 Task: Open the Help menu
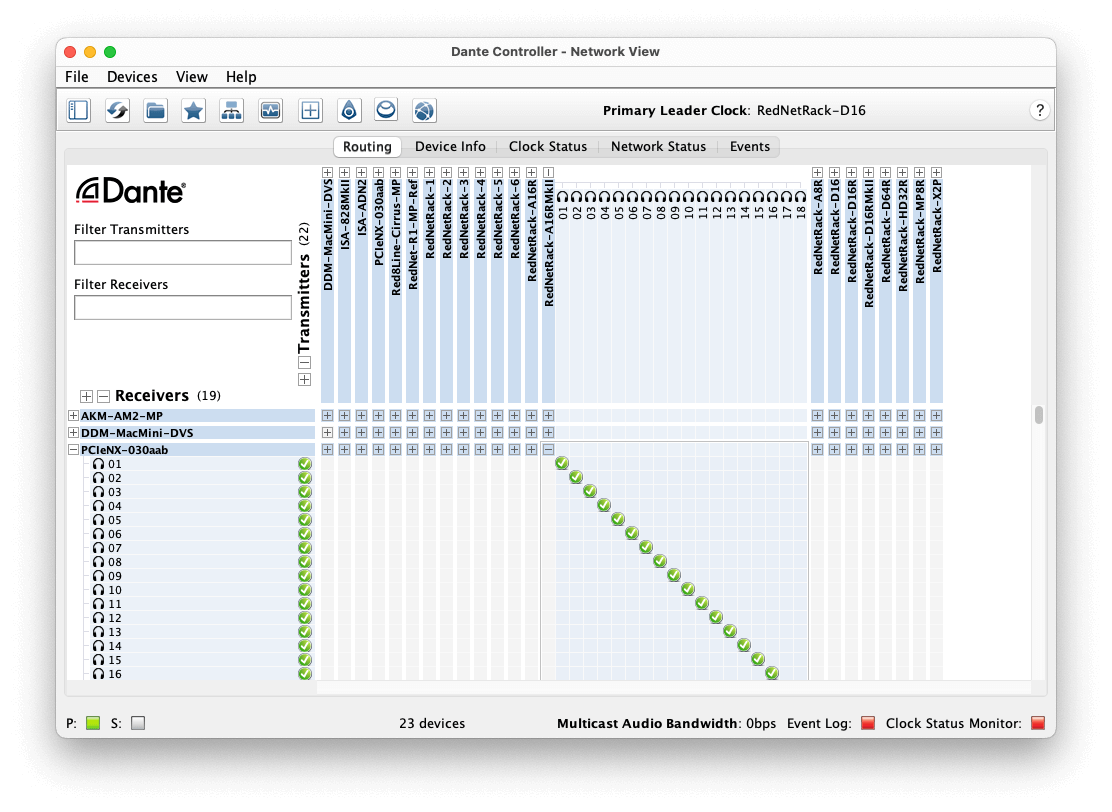point(241,77)
